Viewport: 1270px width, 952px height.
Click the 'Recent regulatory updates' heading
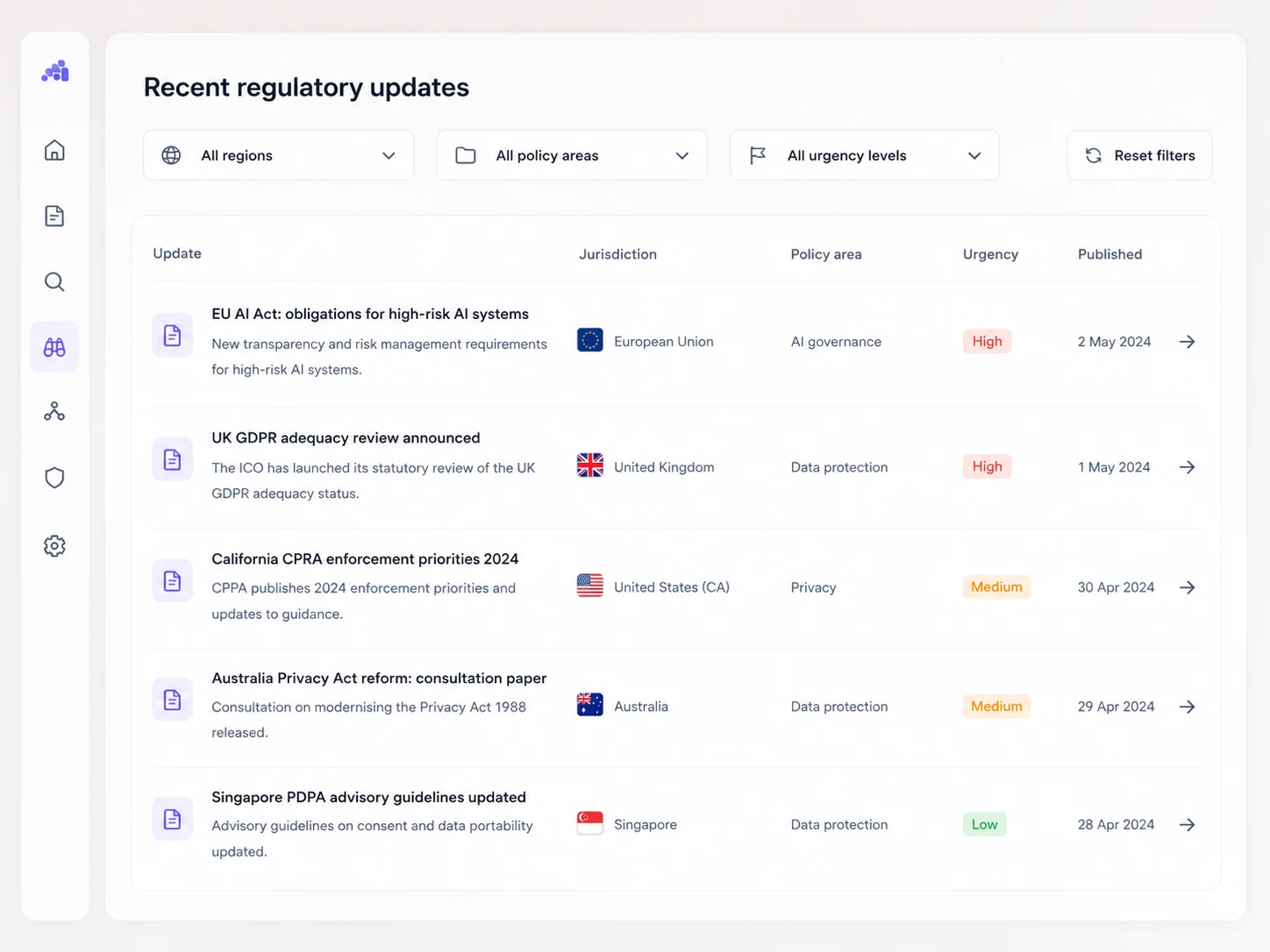(306, 87)
